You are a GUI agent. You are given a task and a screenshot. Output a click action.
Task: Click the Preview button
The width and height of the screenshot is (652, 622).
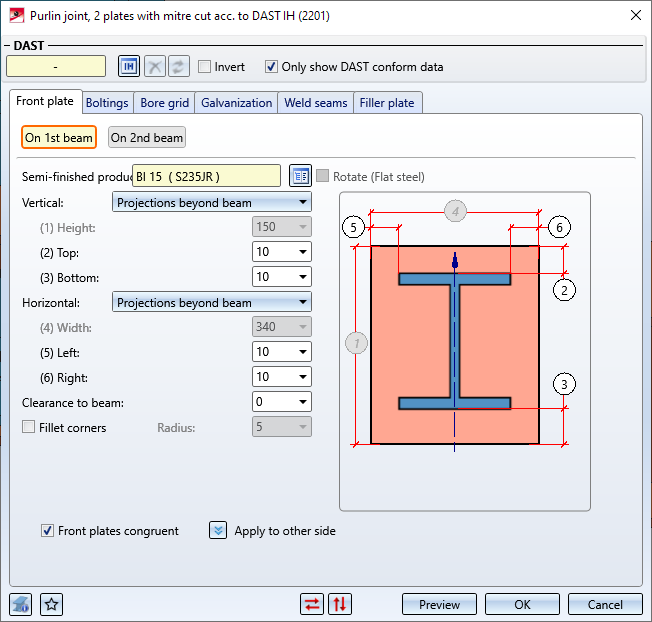click(x=439, y=604)
